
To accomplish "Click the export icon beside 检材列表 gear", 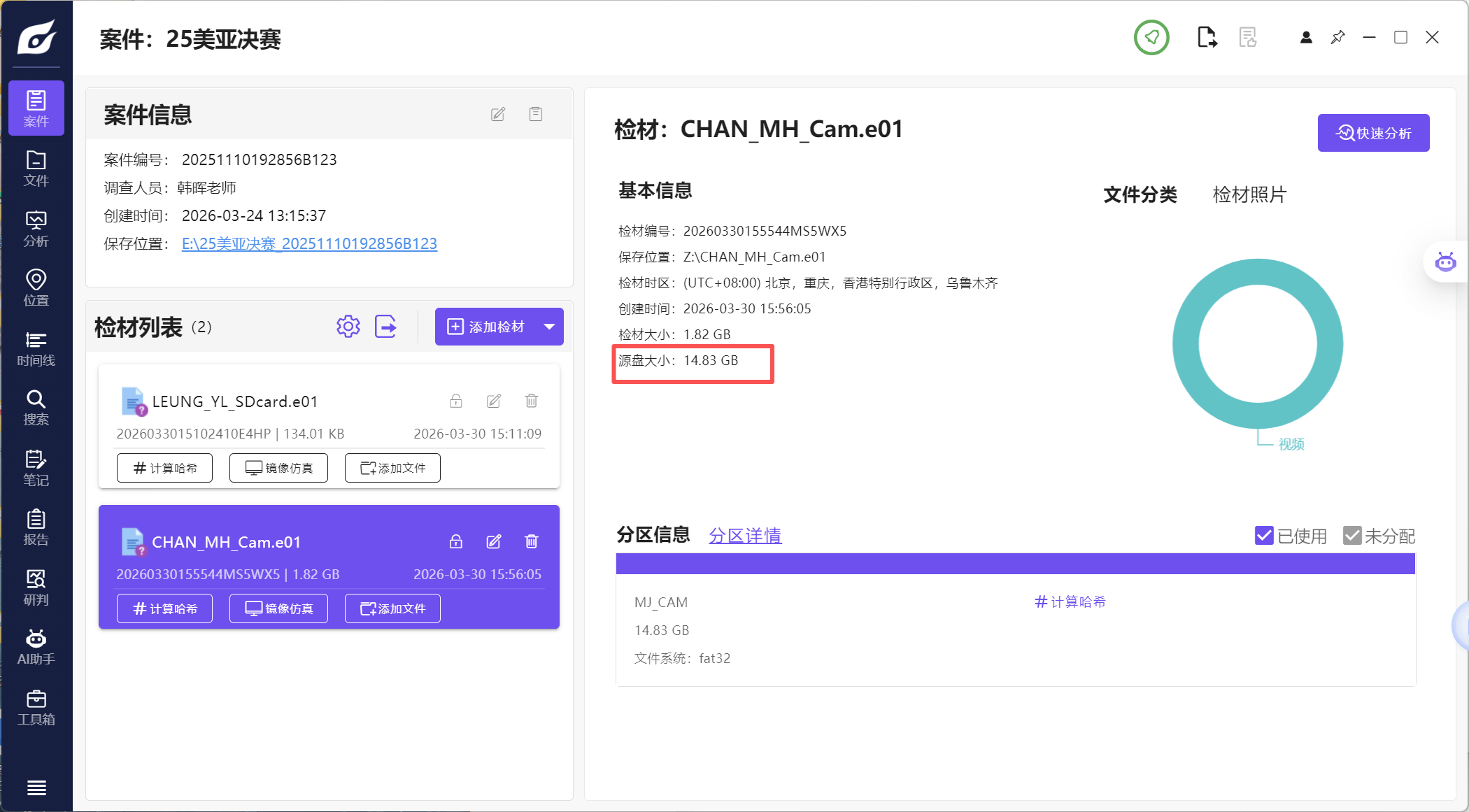I will (x=385, y=327).
